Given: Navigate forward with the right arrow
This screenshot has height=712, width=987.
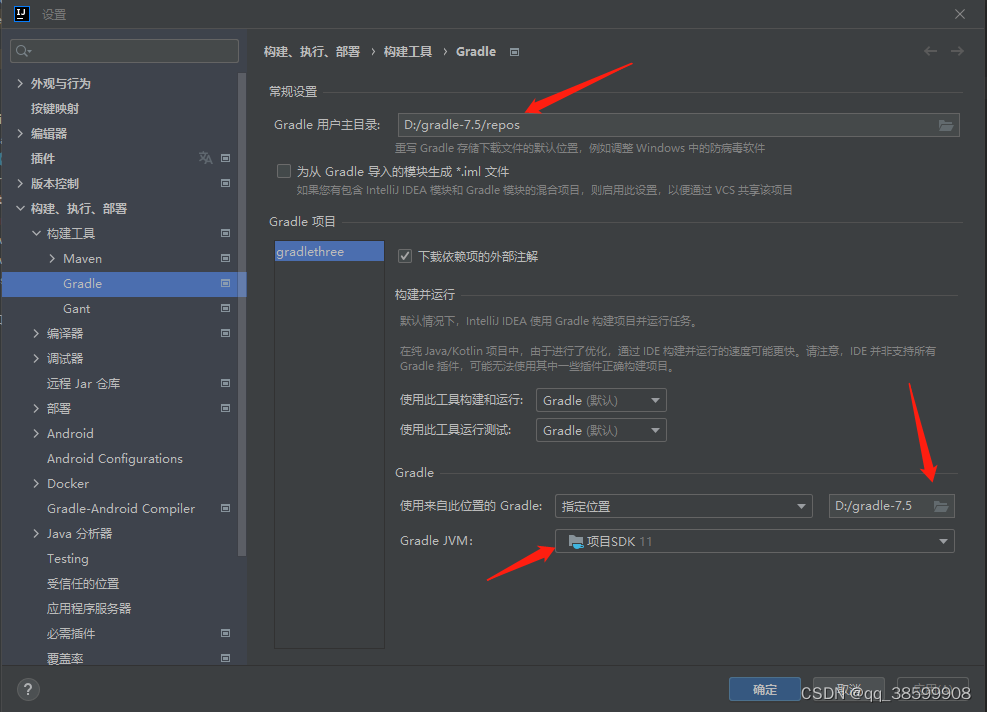Looking at the screenshot, I should 957,51.
